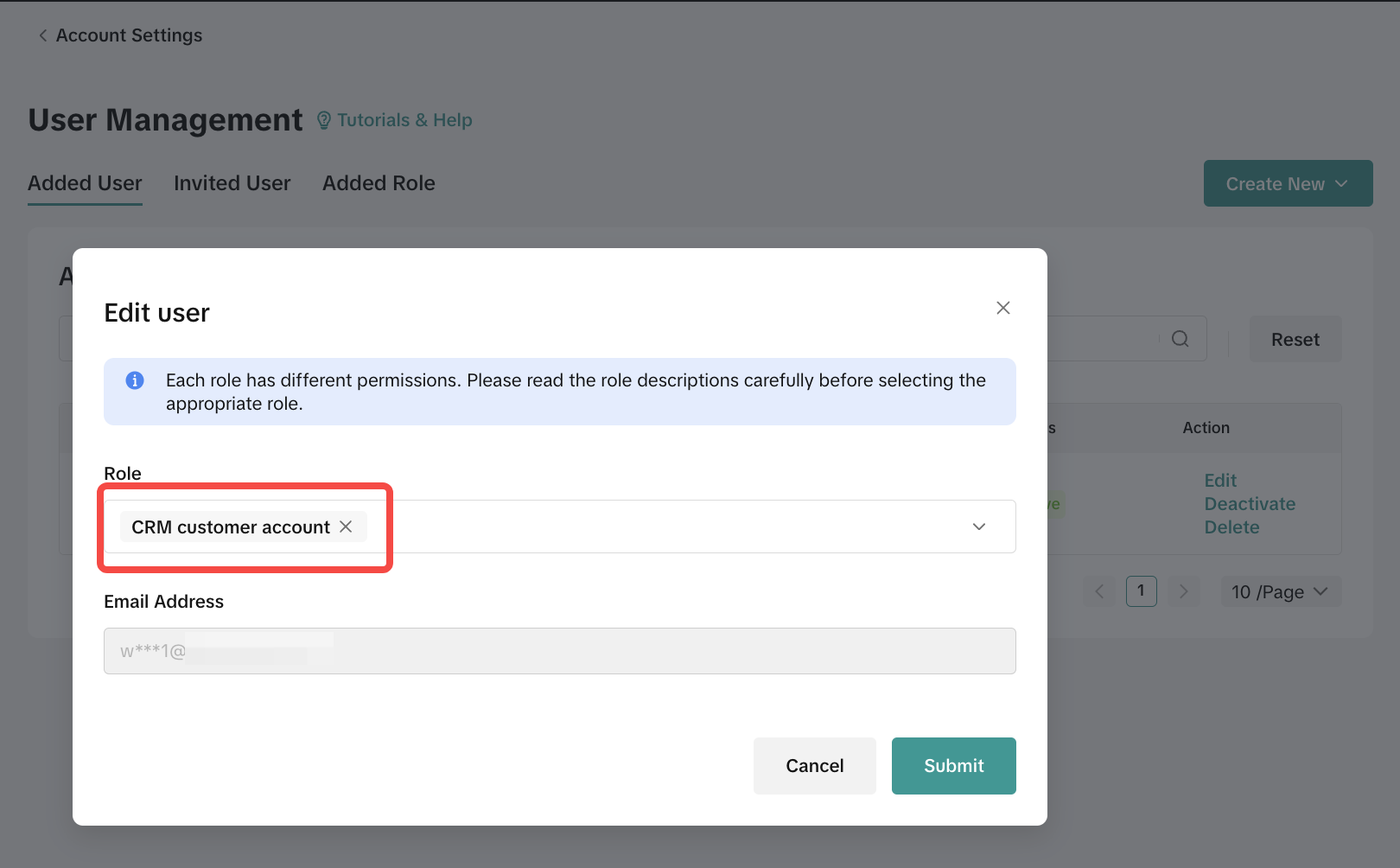The width and height of the screenshot is (1400, 868).
Task: Change the 10 /Page size selector
Action: (x=1280, y=591)
